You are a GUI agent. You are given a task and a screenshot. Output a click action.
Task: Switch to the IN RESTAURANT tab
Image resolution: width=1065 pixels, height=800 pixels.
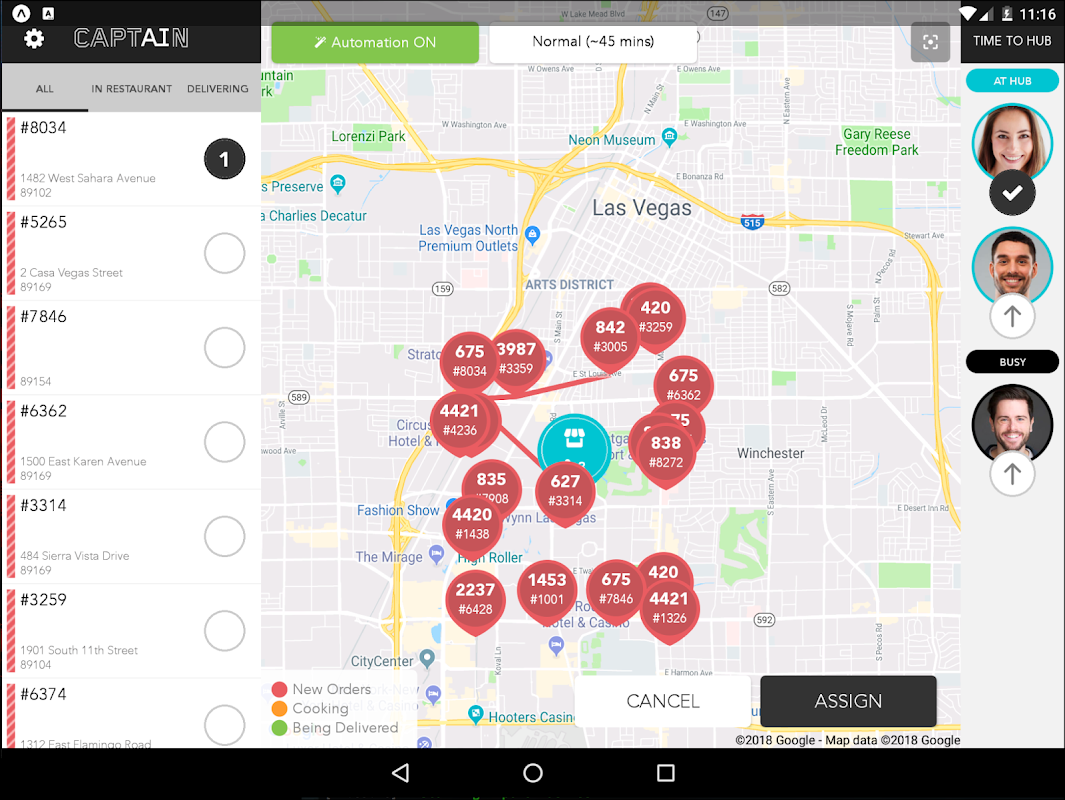pos(132,88)
